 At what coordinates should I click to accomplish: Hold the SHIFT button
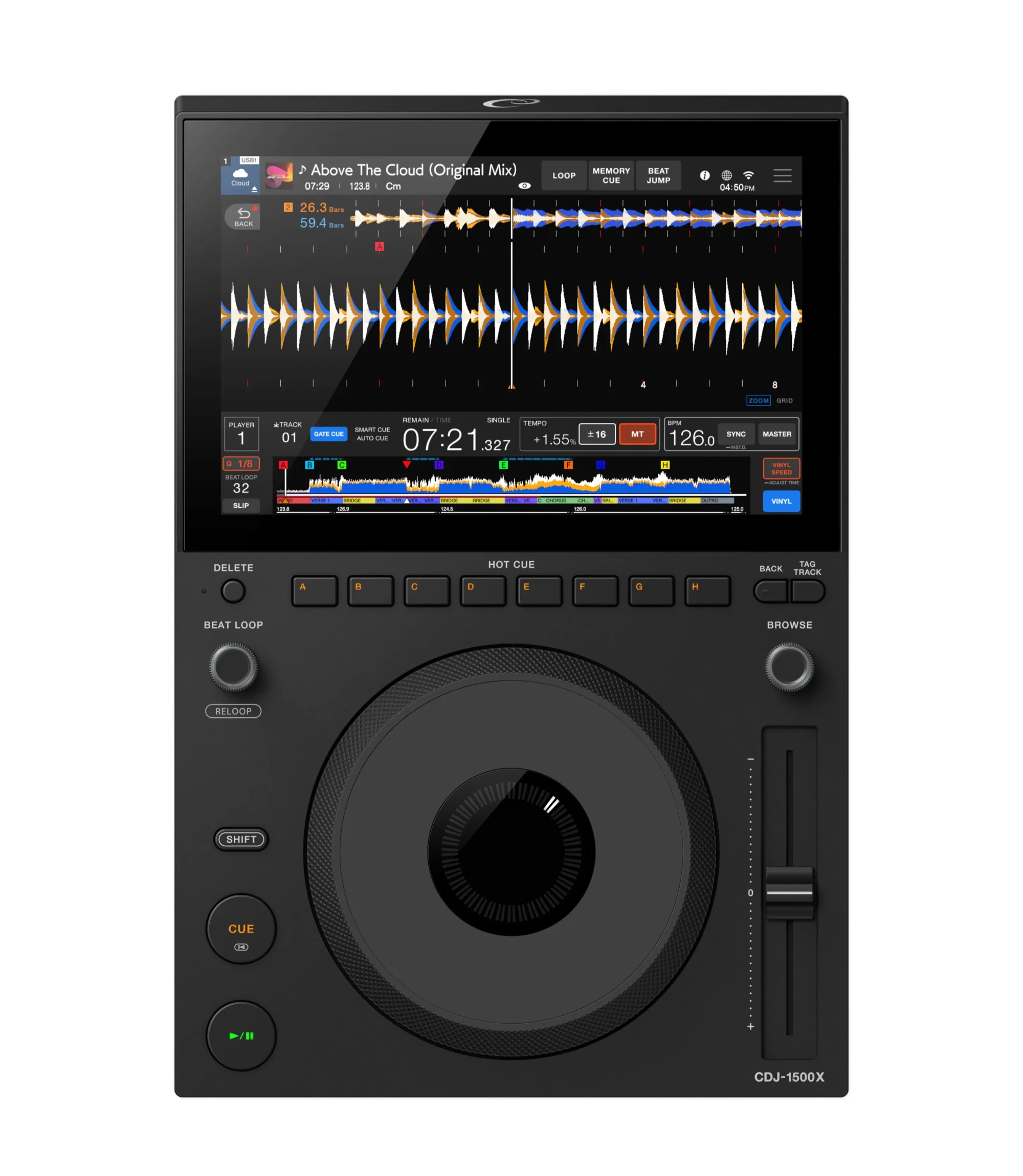pos(241,840)
